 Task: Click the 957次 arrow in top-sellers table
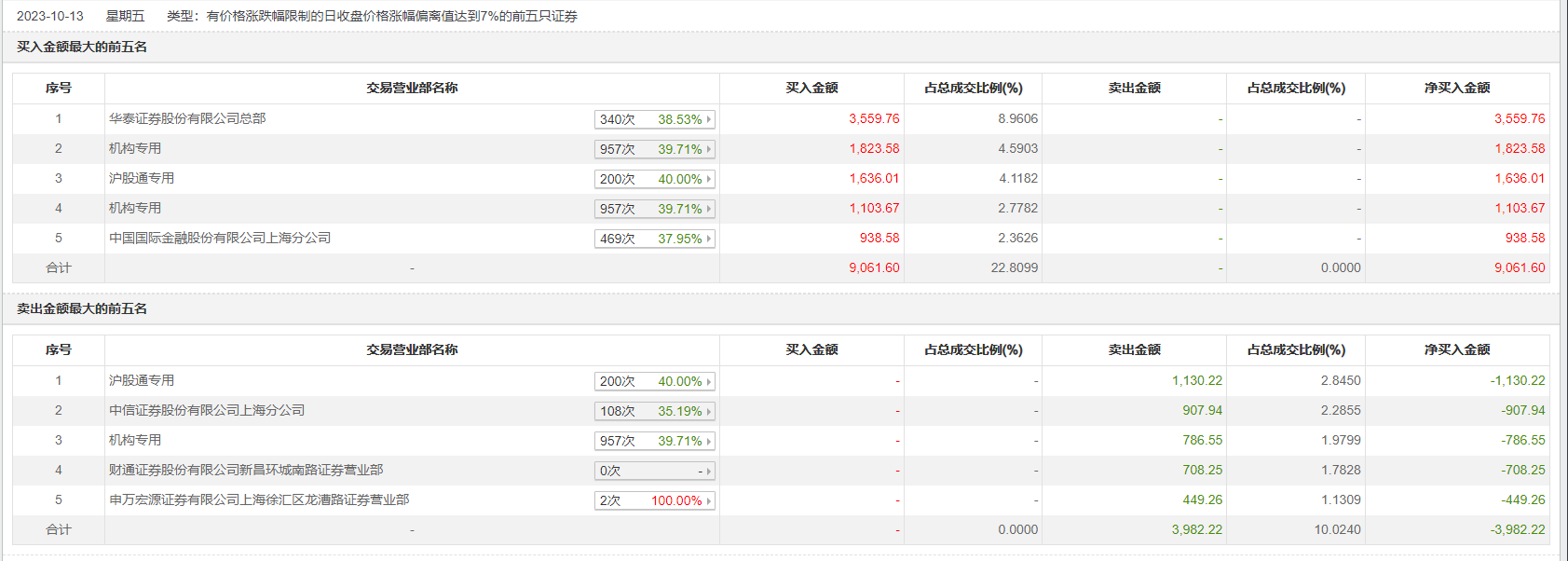[x=709, y=441]
